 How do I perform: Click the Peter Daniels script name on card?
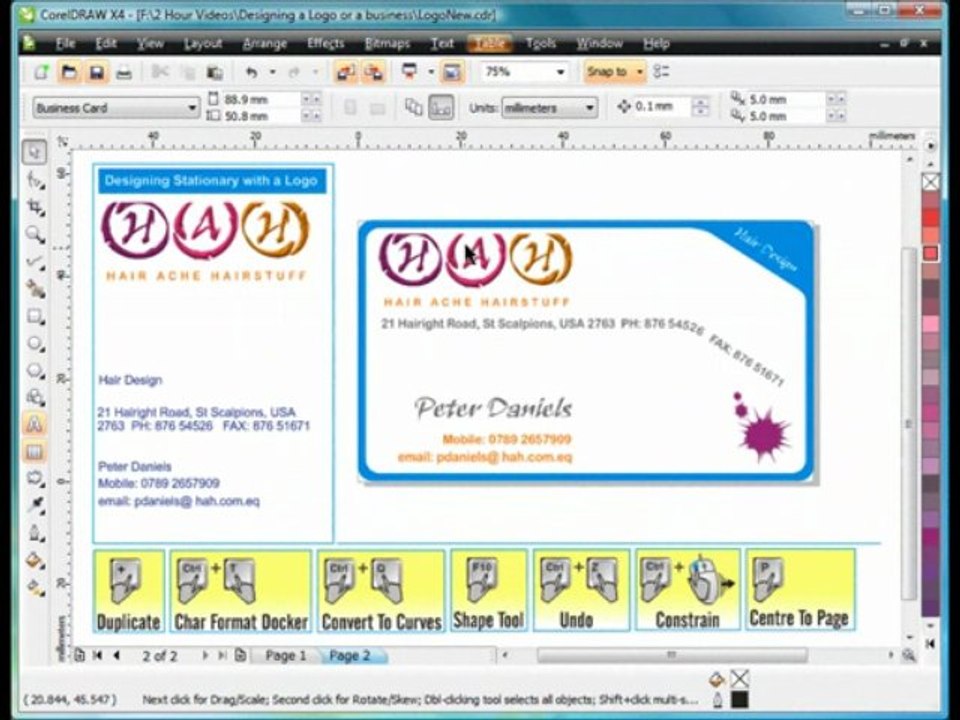coord(493,408)
